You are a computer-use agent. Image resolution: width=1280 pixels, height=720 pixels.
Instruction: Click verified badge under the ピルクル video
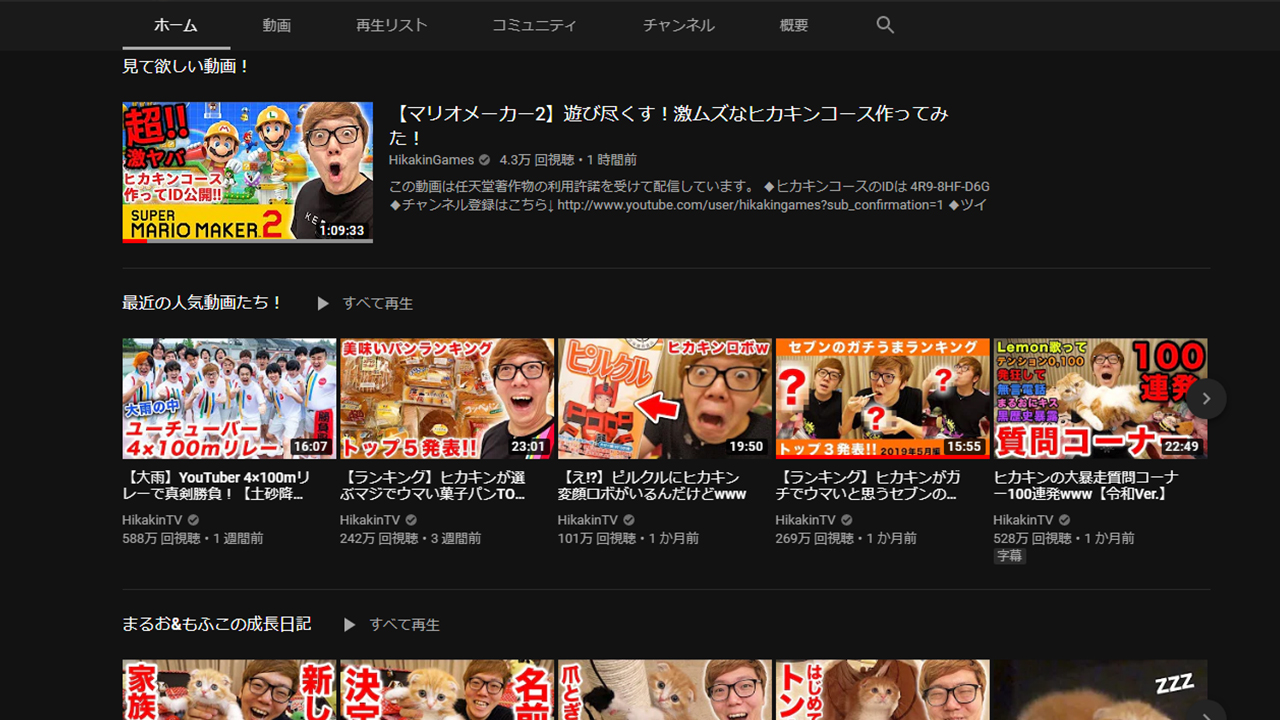(x=629, y=520)
